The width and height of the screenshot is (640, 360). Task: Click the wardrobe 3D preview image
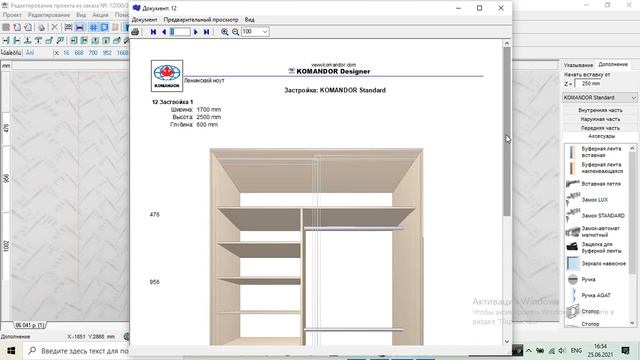point(316,247)
